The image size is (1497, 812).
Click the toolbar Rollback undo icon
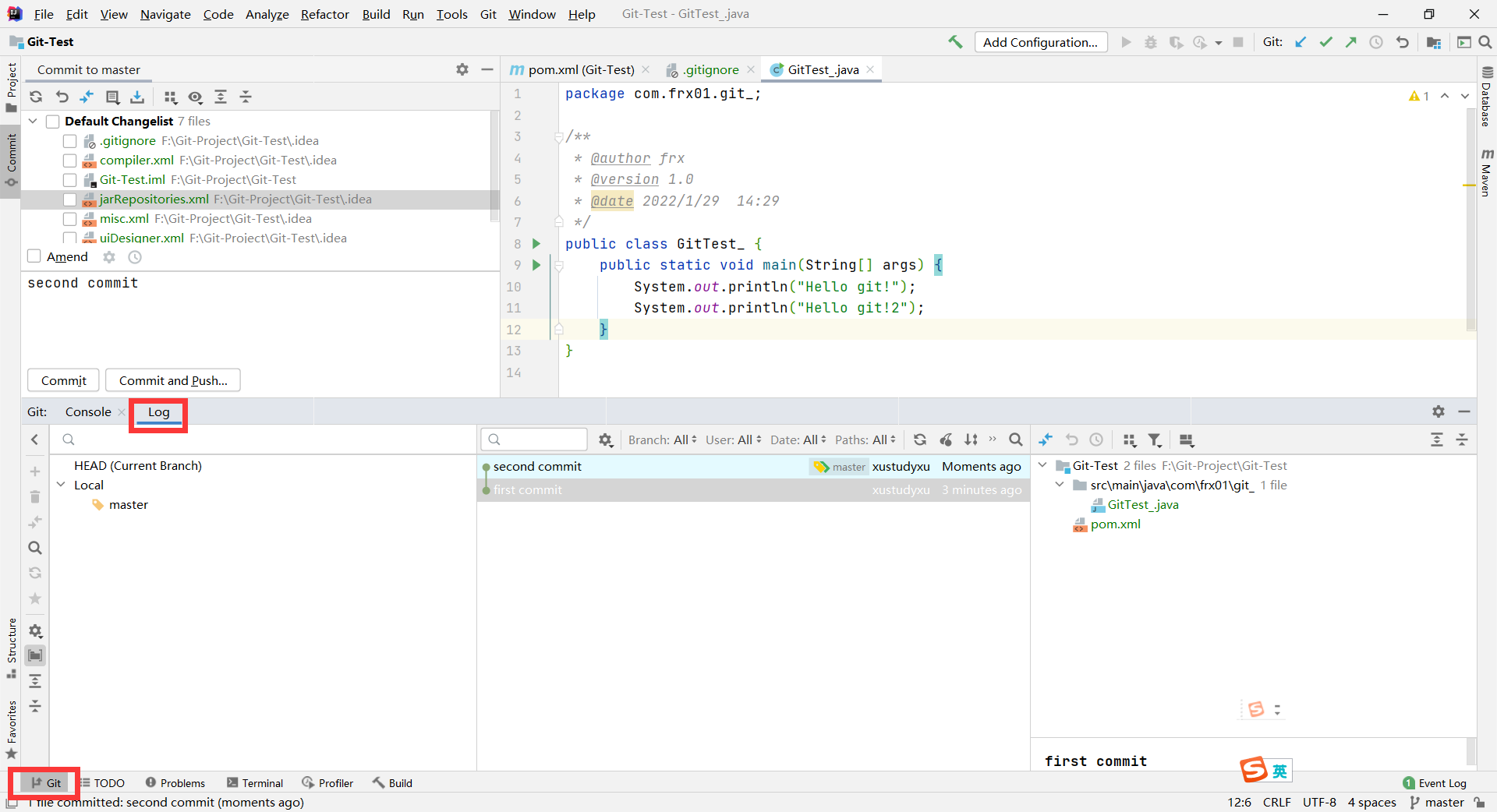click(1402, 42)
